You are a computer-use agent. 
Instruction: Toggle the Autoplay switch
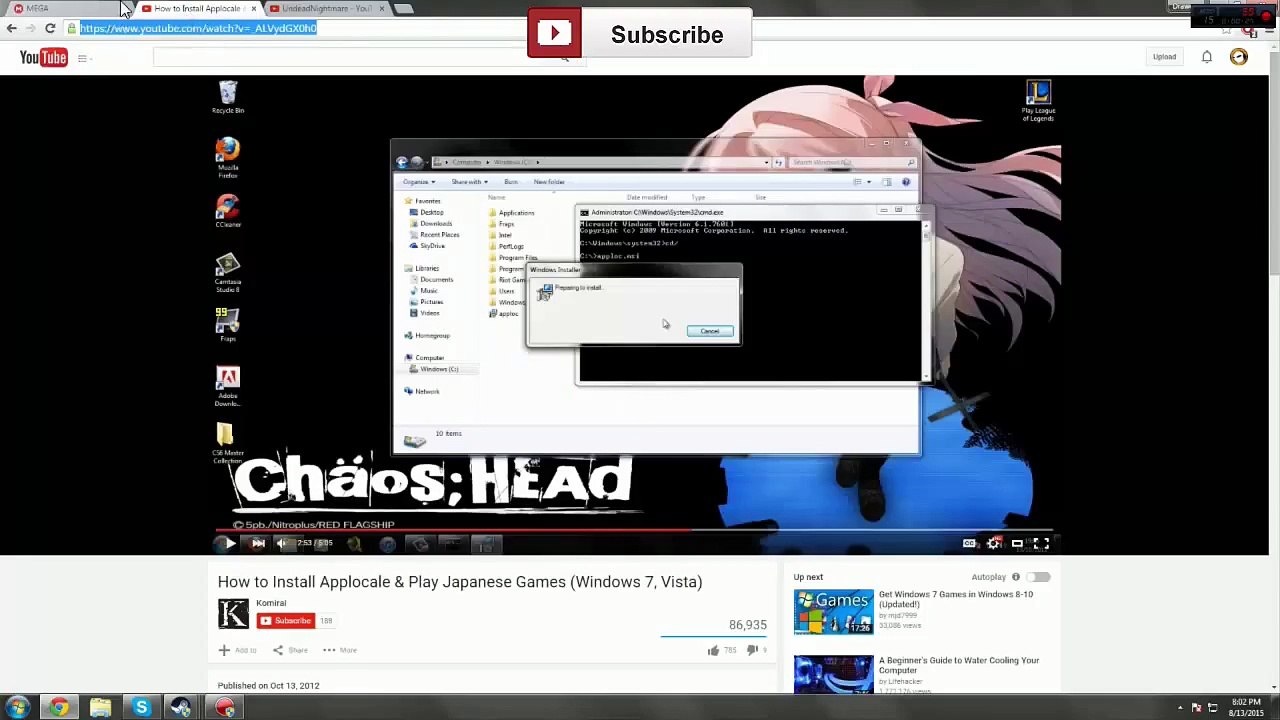[1040, 577]
